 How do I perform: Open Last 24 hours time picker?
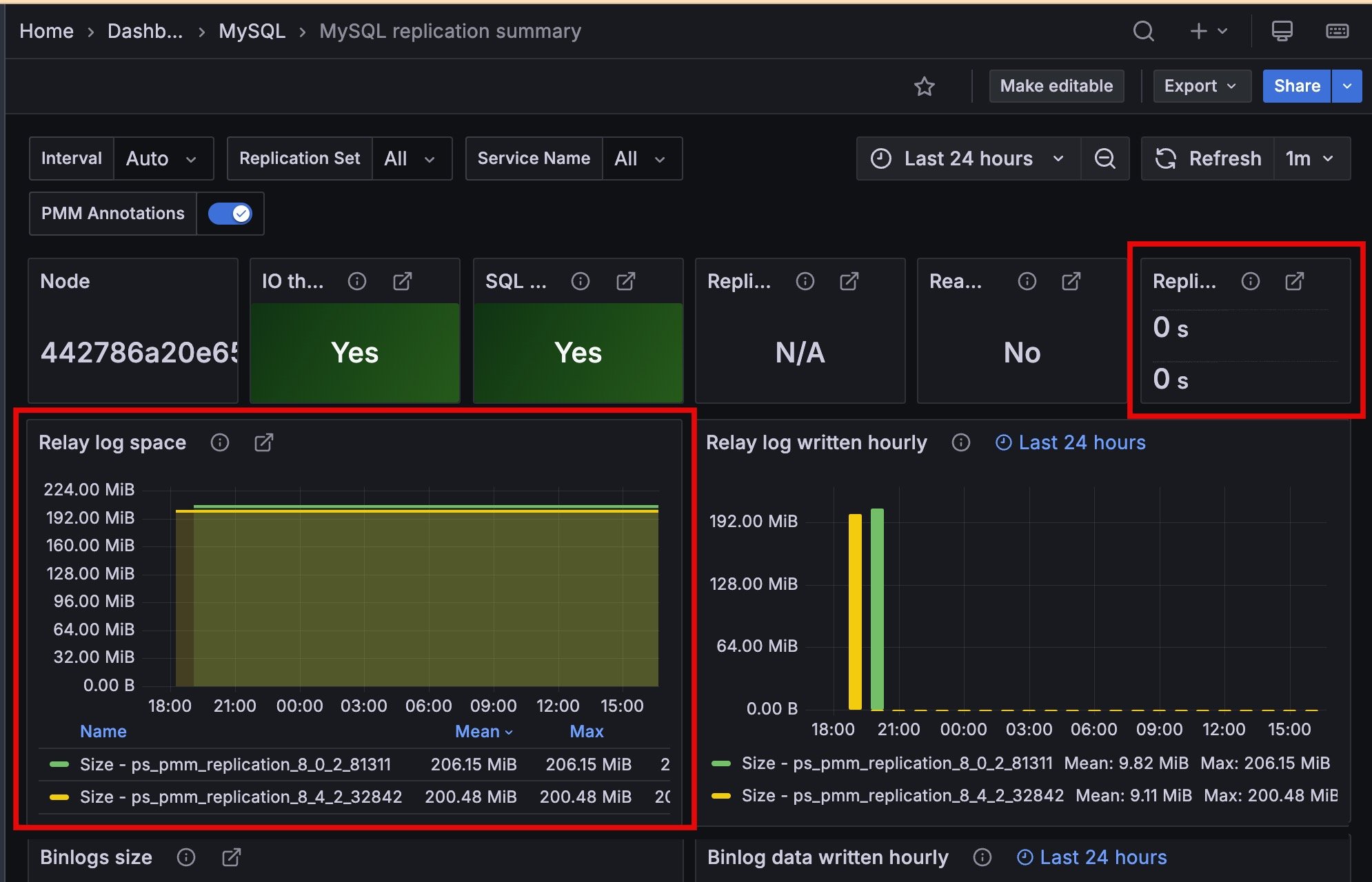click(x=968, y=158)
